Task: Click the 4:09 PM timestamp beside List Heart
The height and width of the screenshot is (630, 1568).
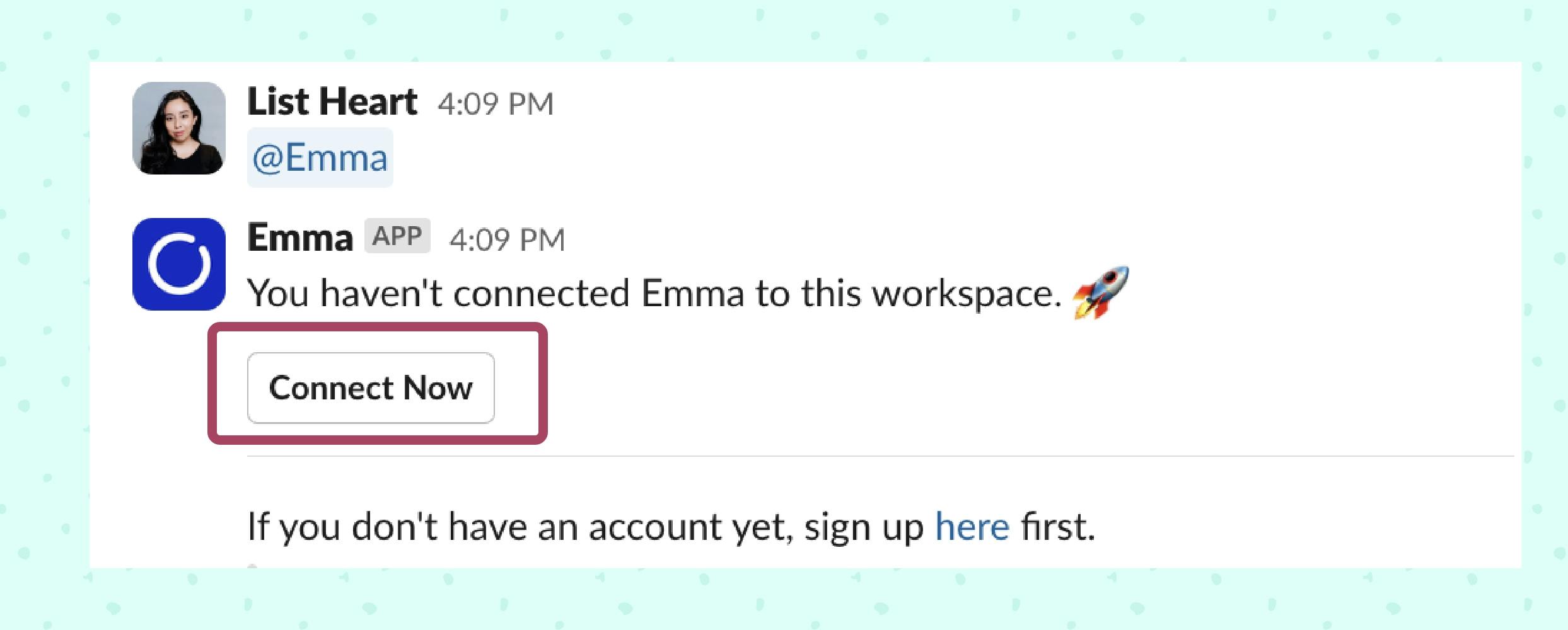Action: 496,104
